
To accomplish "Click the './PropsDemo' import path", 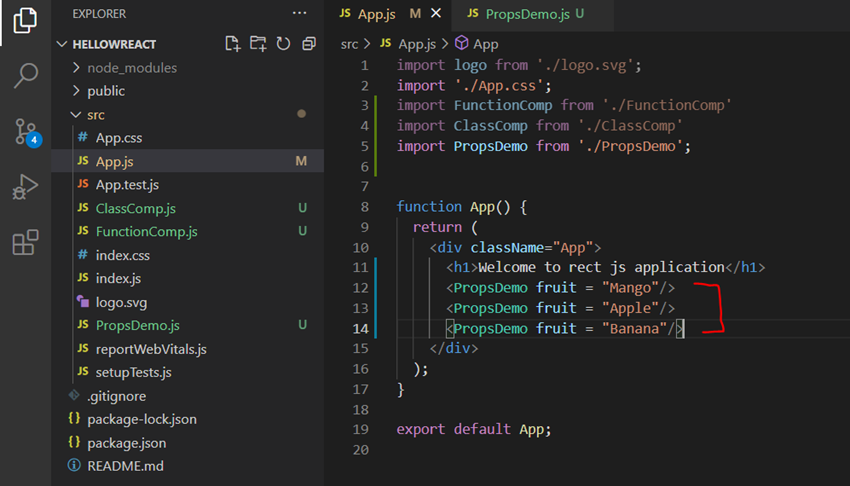I will (630, 146).
